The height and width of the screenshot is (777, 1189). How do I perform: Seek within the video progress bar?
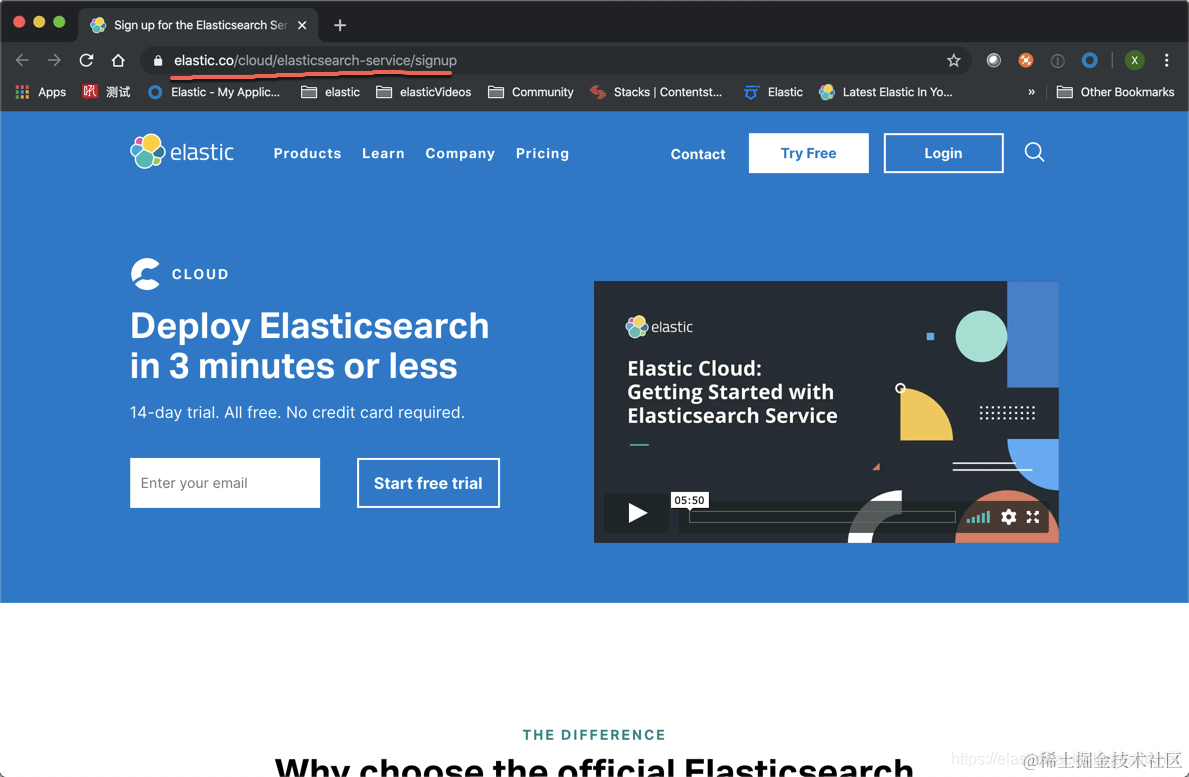822,517
